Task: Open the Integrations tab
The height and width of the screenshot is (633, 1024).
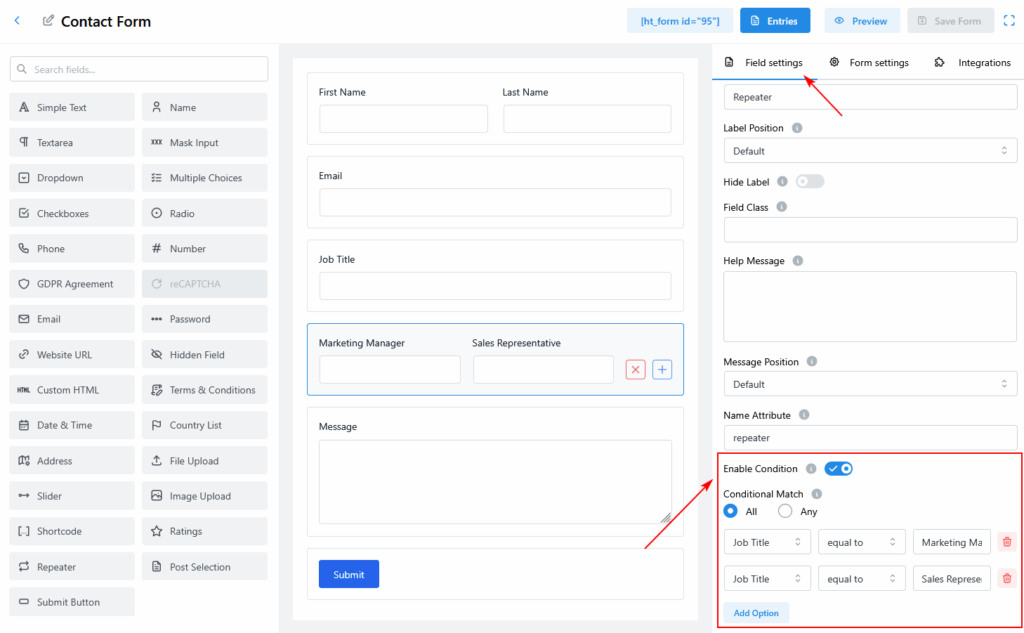Action: pyautogui.click(x=972, y=63)
